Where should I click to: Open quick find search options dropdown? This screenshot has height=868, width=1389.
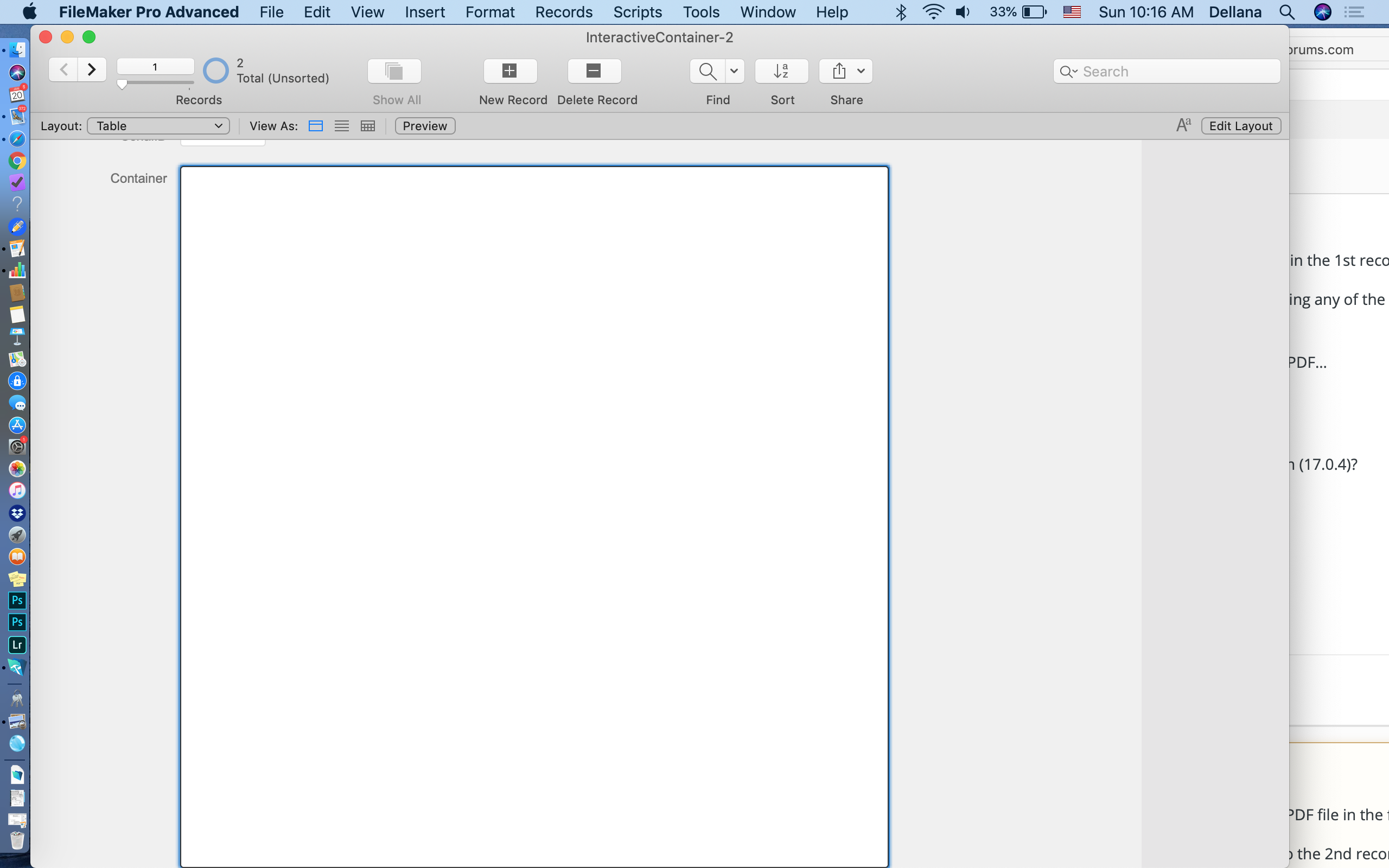[x=1069, y=72]
